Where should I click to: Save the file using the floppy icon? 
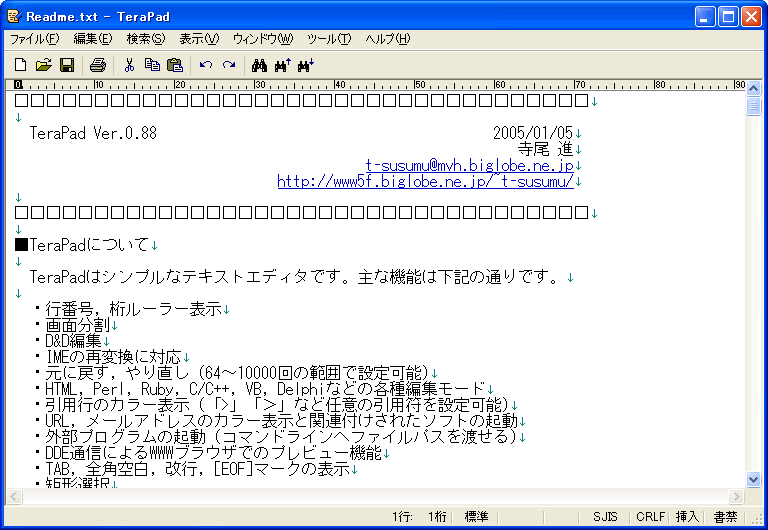pyautogui.click(x=66, y=65)
